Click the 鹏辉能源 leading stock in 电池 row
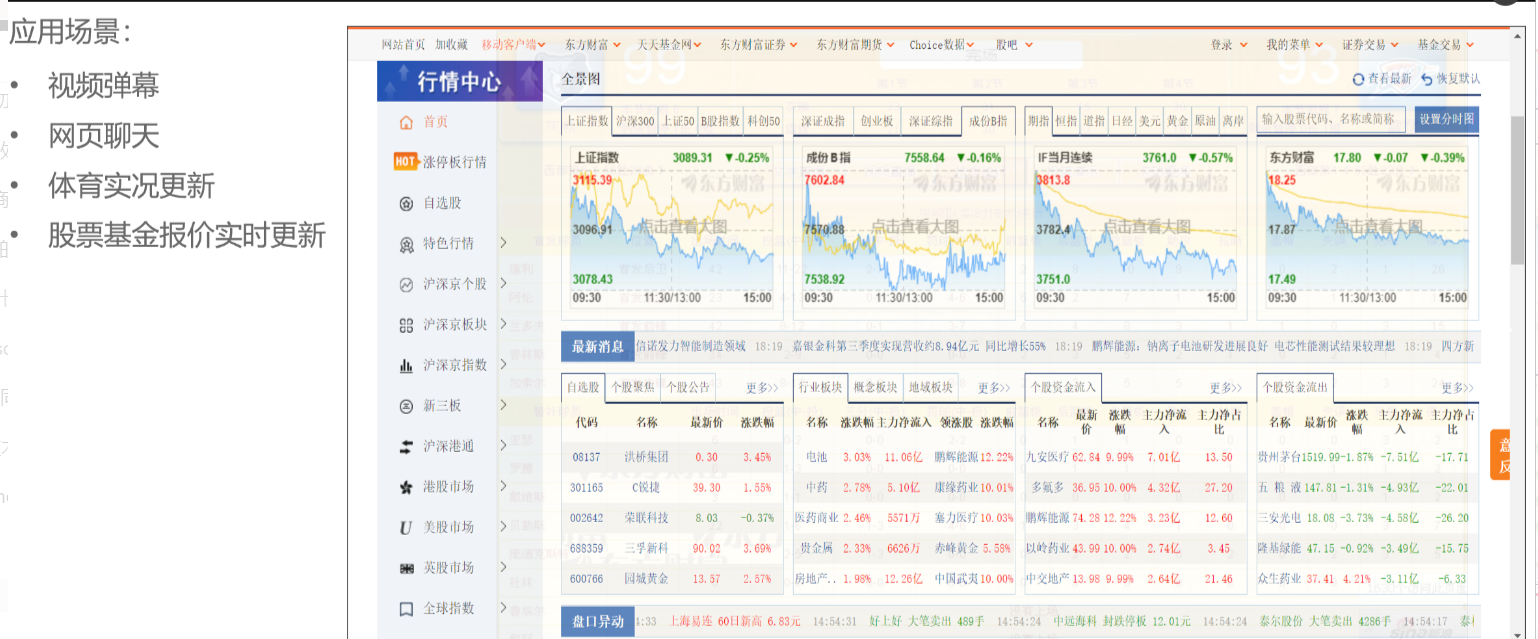Image resolution: width=1538 pixels, height=639 pixels. point(956,457)
